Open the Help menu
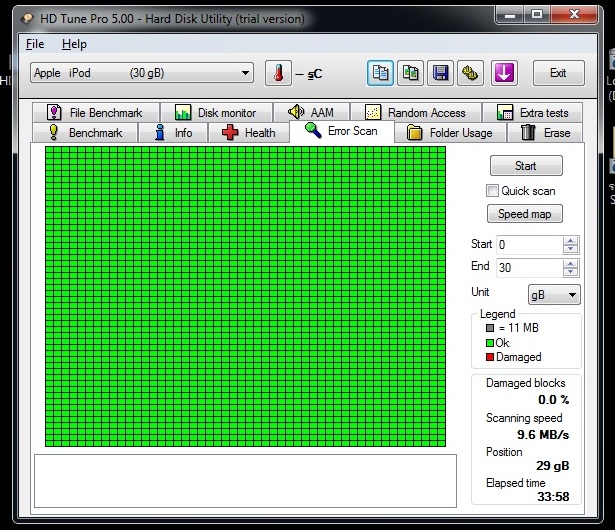This screenshot has width=615, height=530. pos(74,44)
